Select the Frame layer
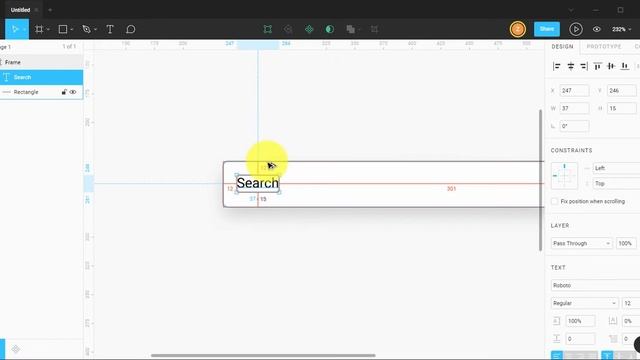 41,62
